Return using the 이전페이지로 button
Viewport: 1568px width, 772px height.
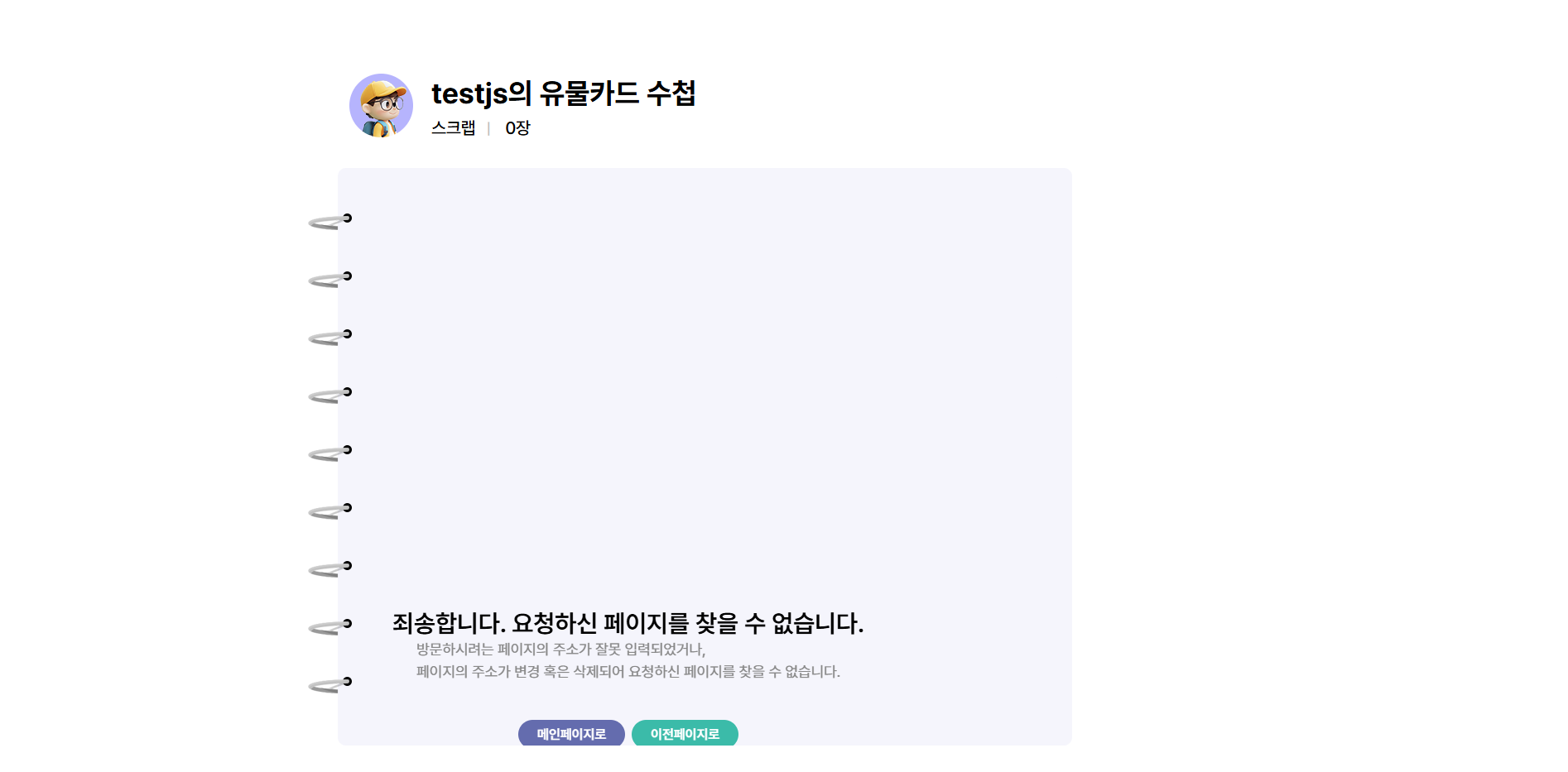685,733
